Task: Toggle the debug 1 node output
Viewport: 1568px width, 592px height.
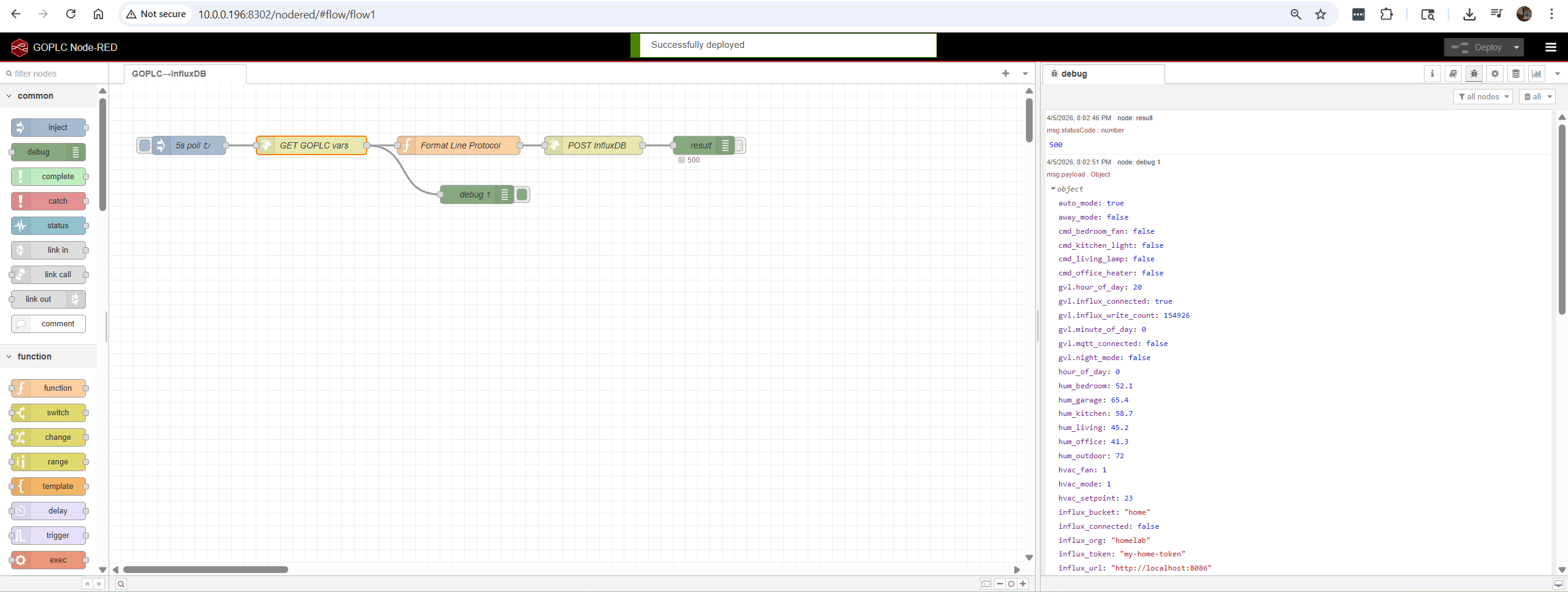Action: (x=522, y=194)
